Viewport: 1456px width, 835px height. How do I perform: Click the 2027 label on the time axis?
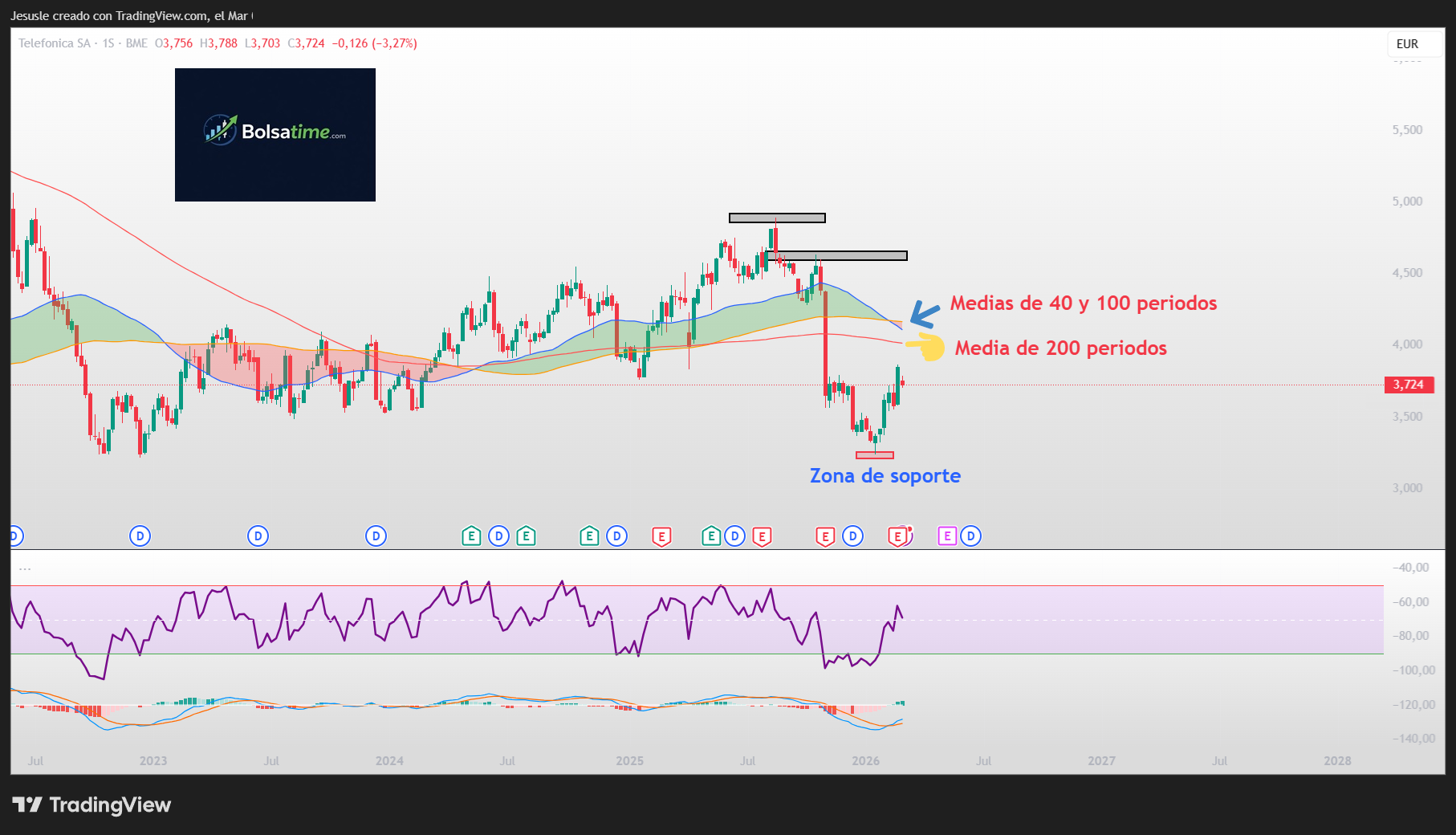point(1102,760)
